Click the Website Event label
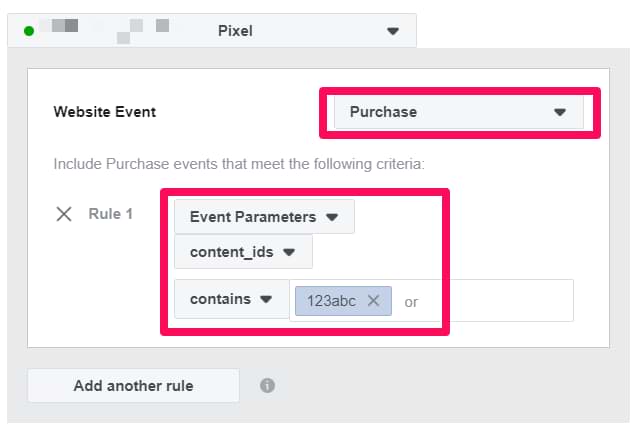 (x=105, y=112)
